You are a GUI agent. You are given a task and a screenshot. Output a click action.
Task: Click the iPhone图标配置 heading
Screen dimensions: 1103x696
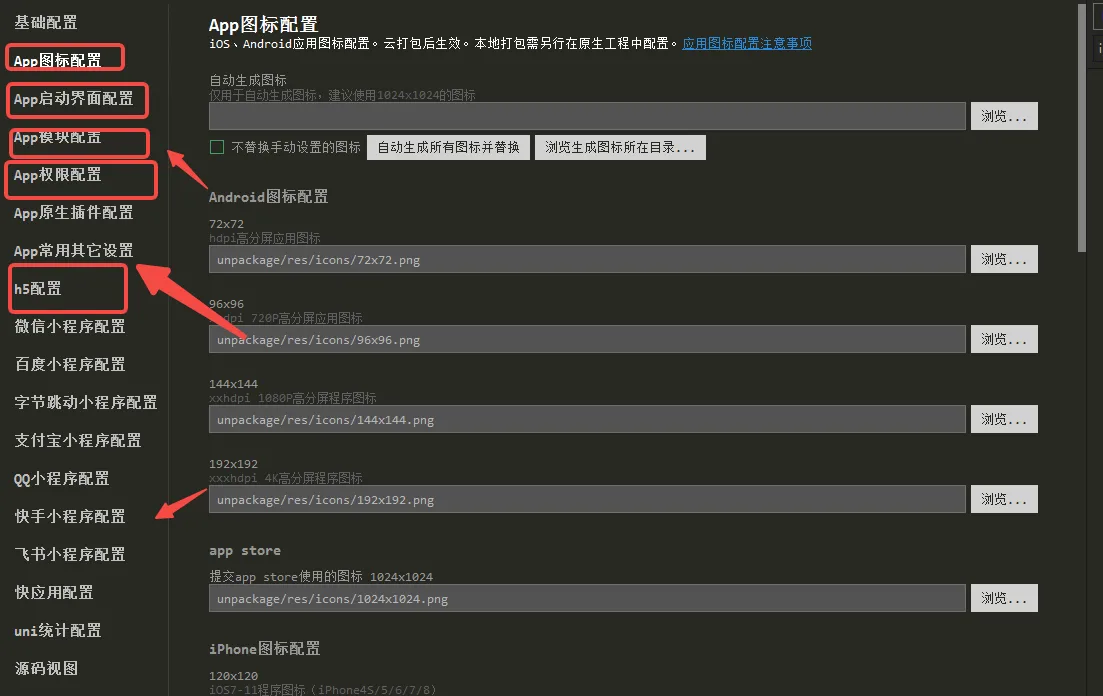point(264,648)
